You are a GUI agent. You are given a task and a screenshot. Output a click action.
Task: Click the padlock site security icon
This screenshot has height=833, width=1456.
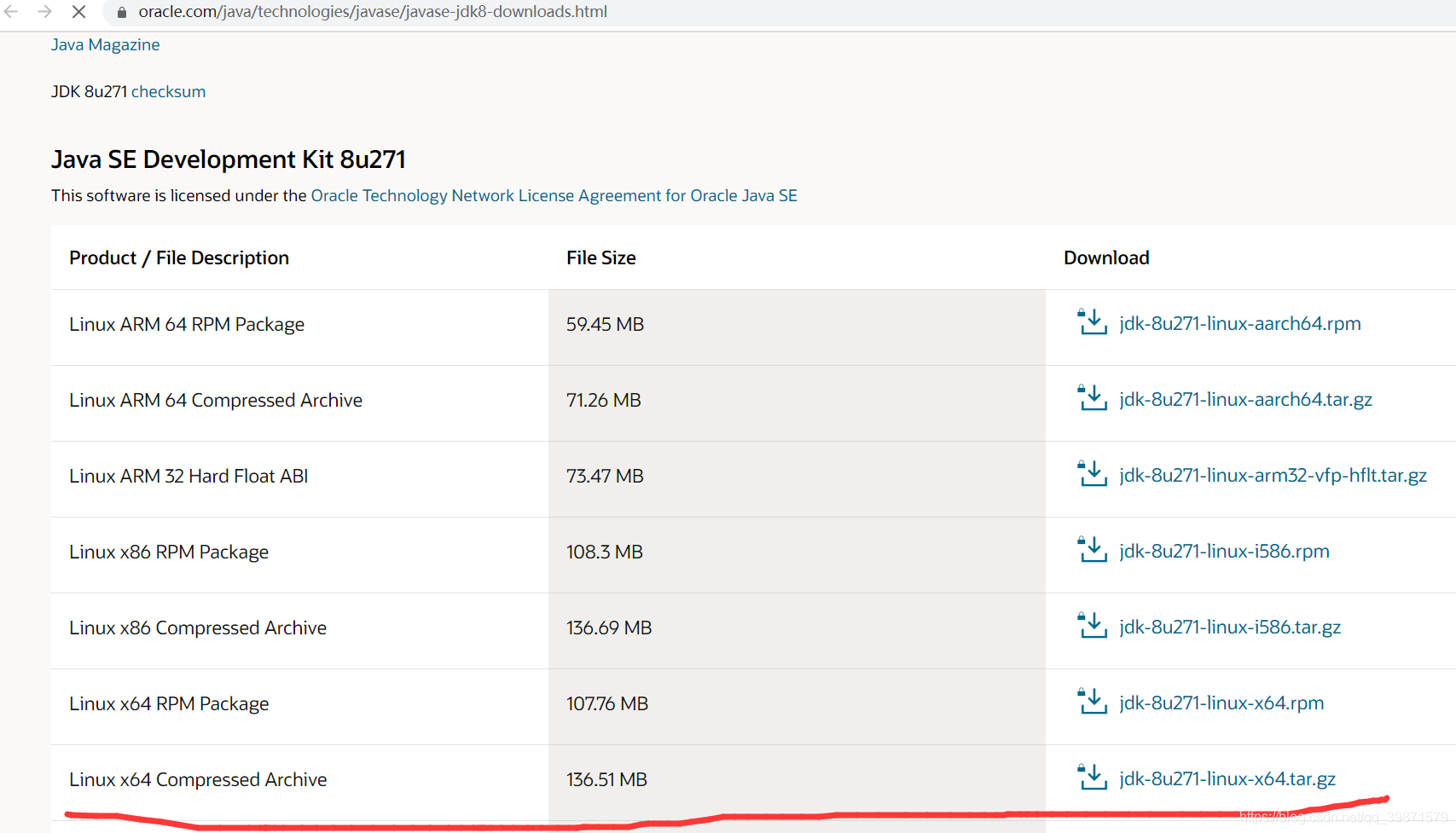121,12
